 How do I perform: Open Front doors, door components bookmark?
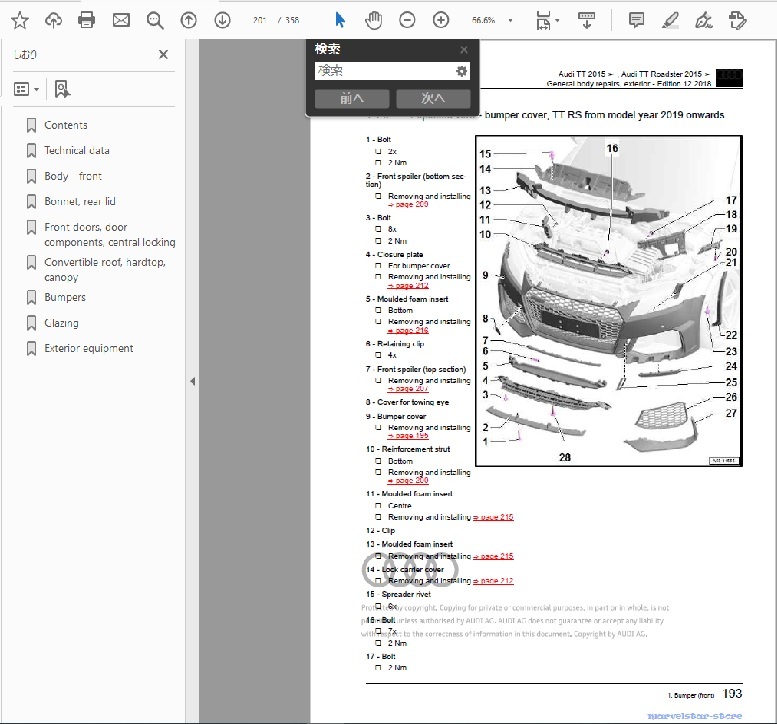click(110, 234)
